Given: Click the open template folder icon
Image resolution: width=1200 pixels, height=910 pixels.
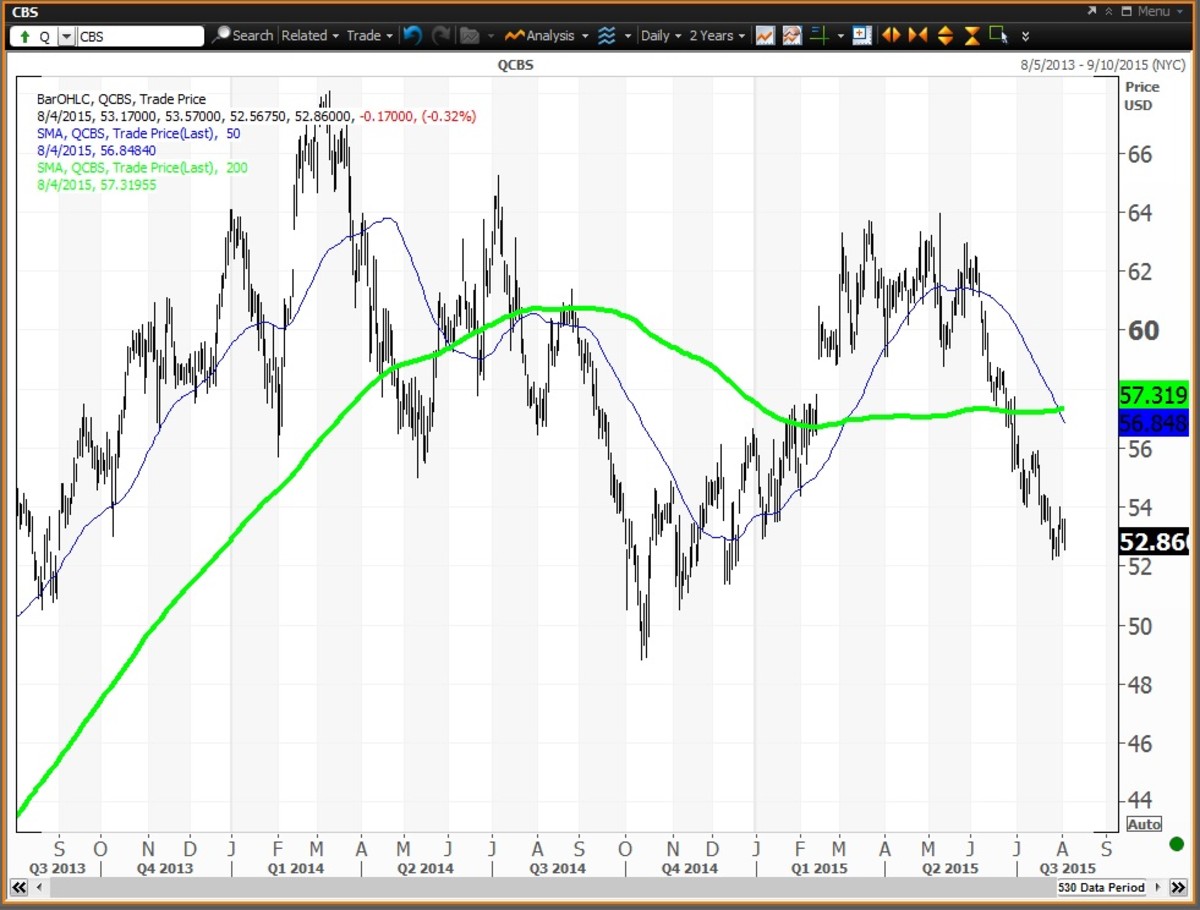Looking at the screenshot, I should [x=469, y=35].
